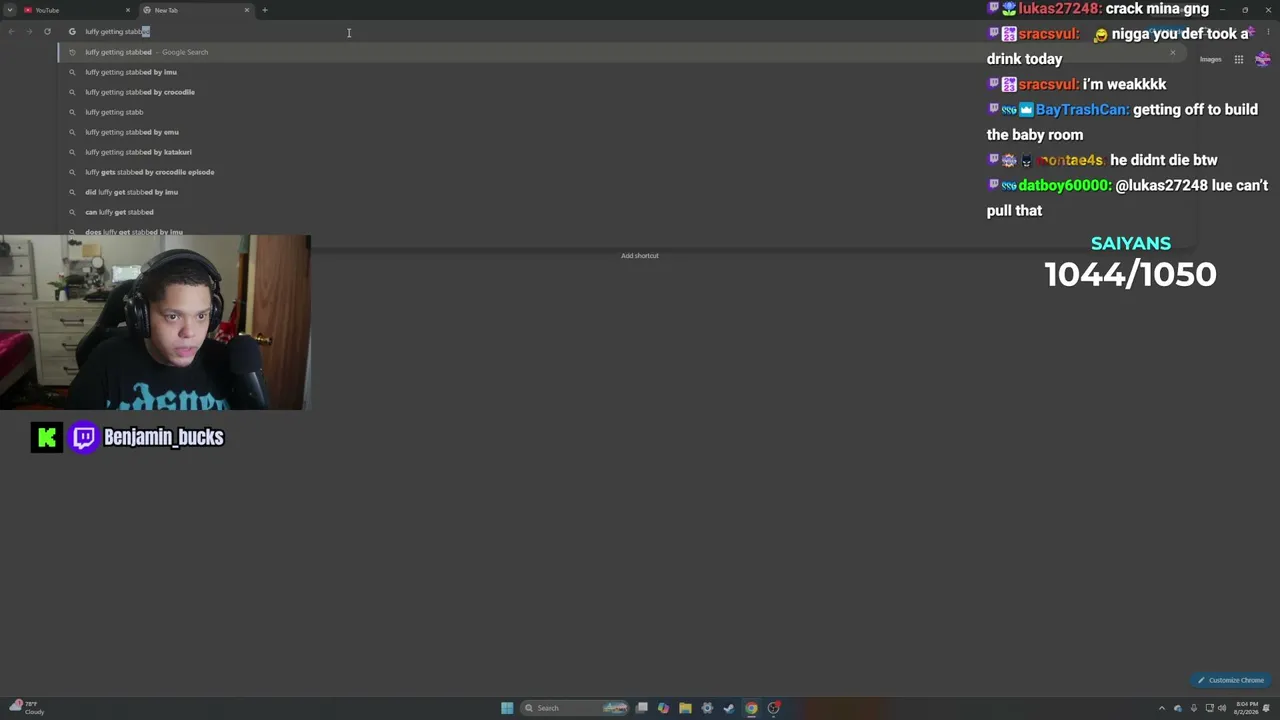
Task: Click the Customize Chrome button
Action: coord(1231,680)
